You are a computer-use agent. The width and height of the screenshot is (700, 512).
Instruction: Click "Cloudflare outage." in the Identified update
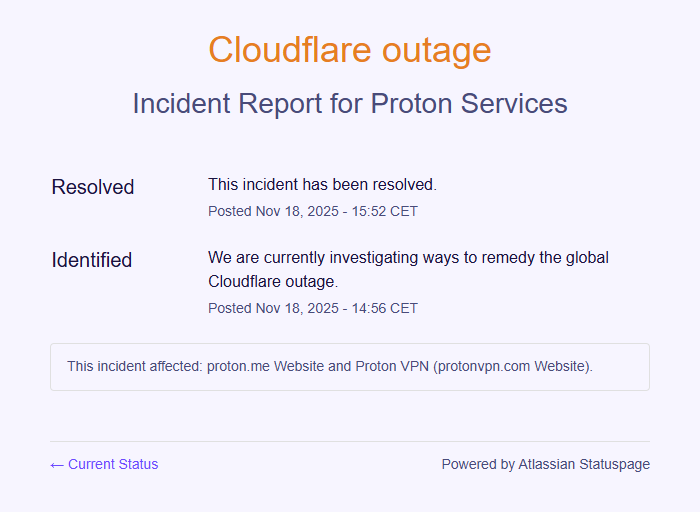(x=273, y=281)
